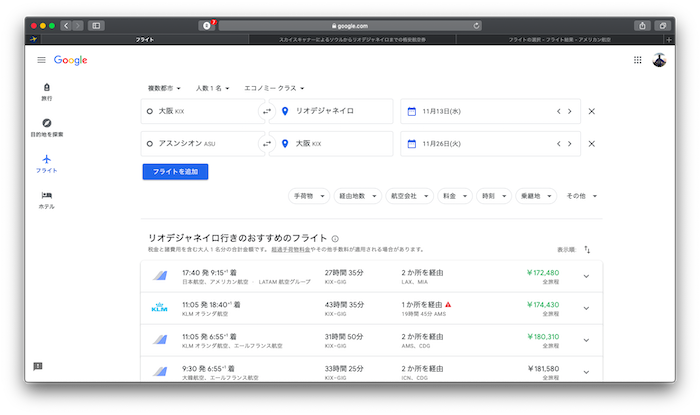Click the Safari share button

coord(642,25)
